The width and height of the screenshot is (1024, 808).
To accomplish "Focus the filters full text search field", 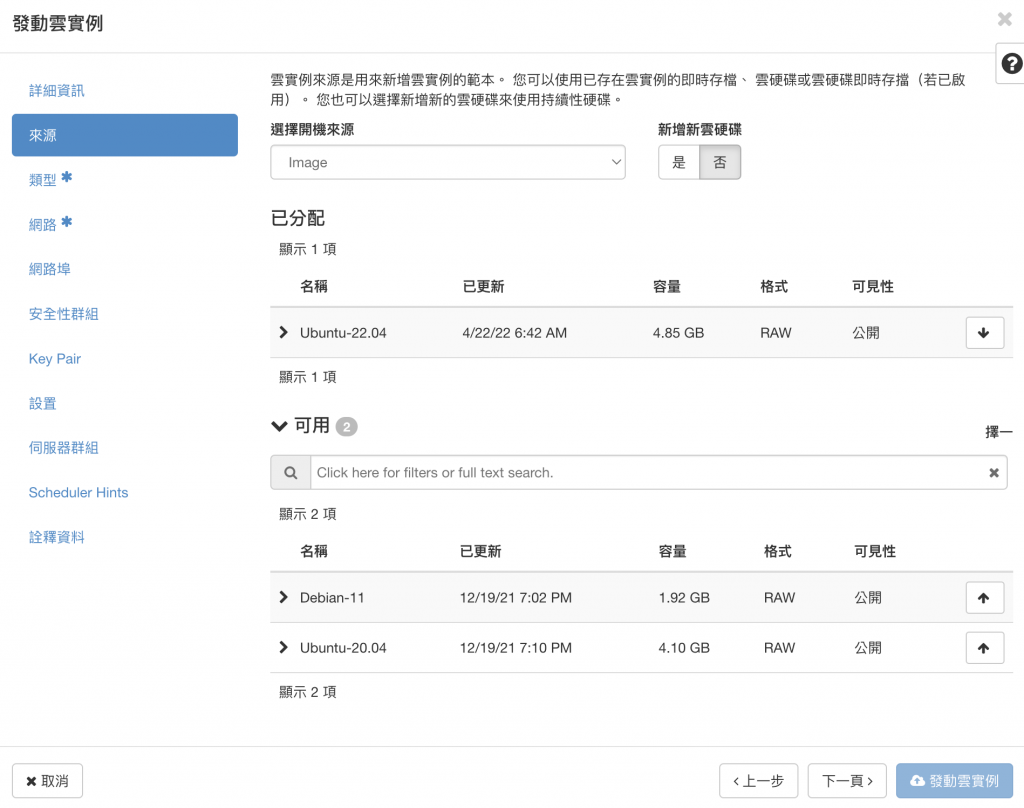I will point(658,472).
